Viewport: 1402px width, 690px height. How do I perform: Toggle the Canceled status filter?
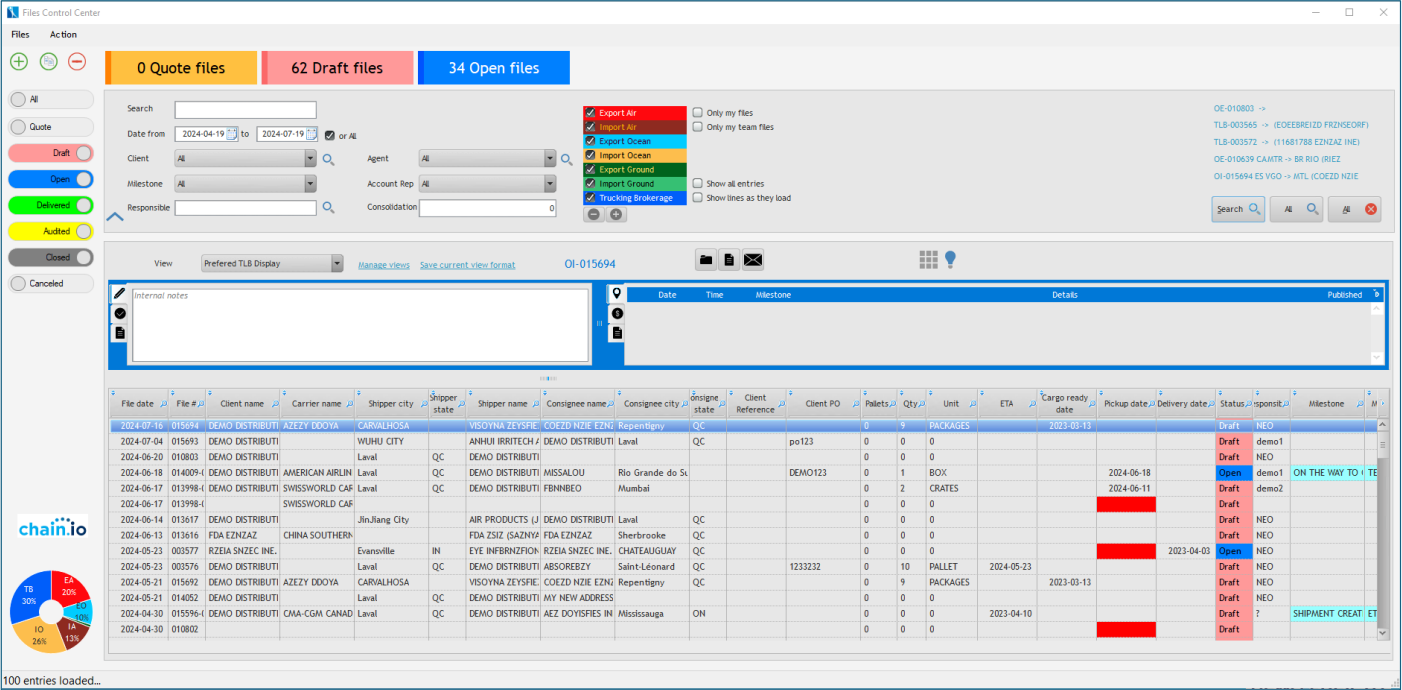coord(51,283)
